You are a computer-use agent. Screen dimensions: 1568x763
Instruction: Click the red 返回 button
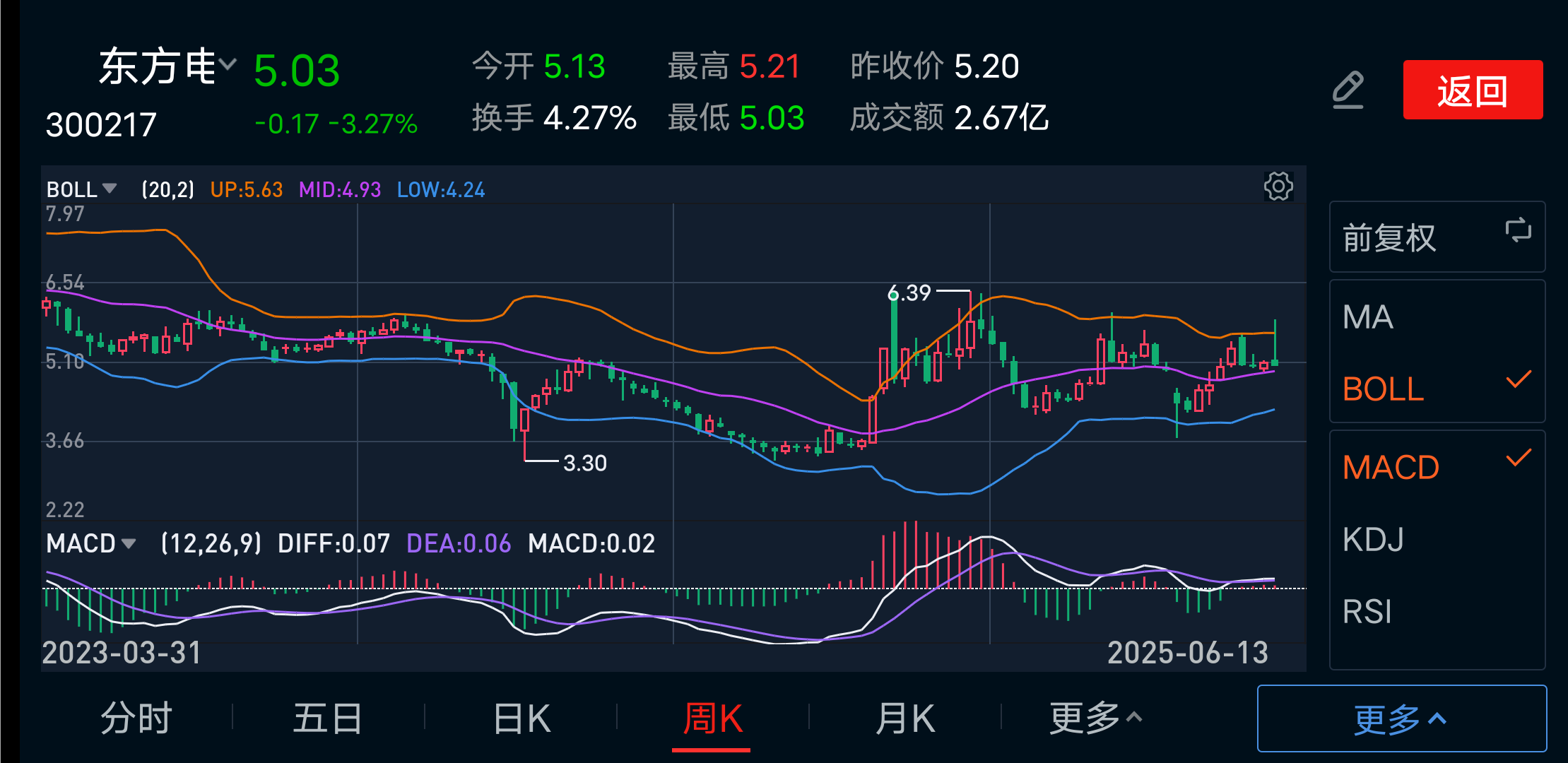1473,90
